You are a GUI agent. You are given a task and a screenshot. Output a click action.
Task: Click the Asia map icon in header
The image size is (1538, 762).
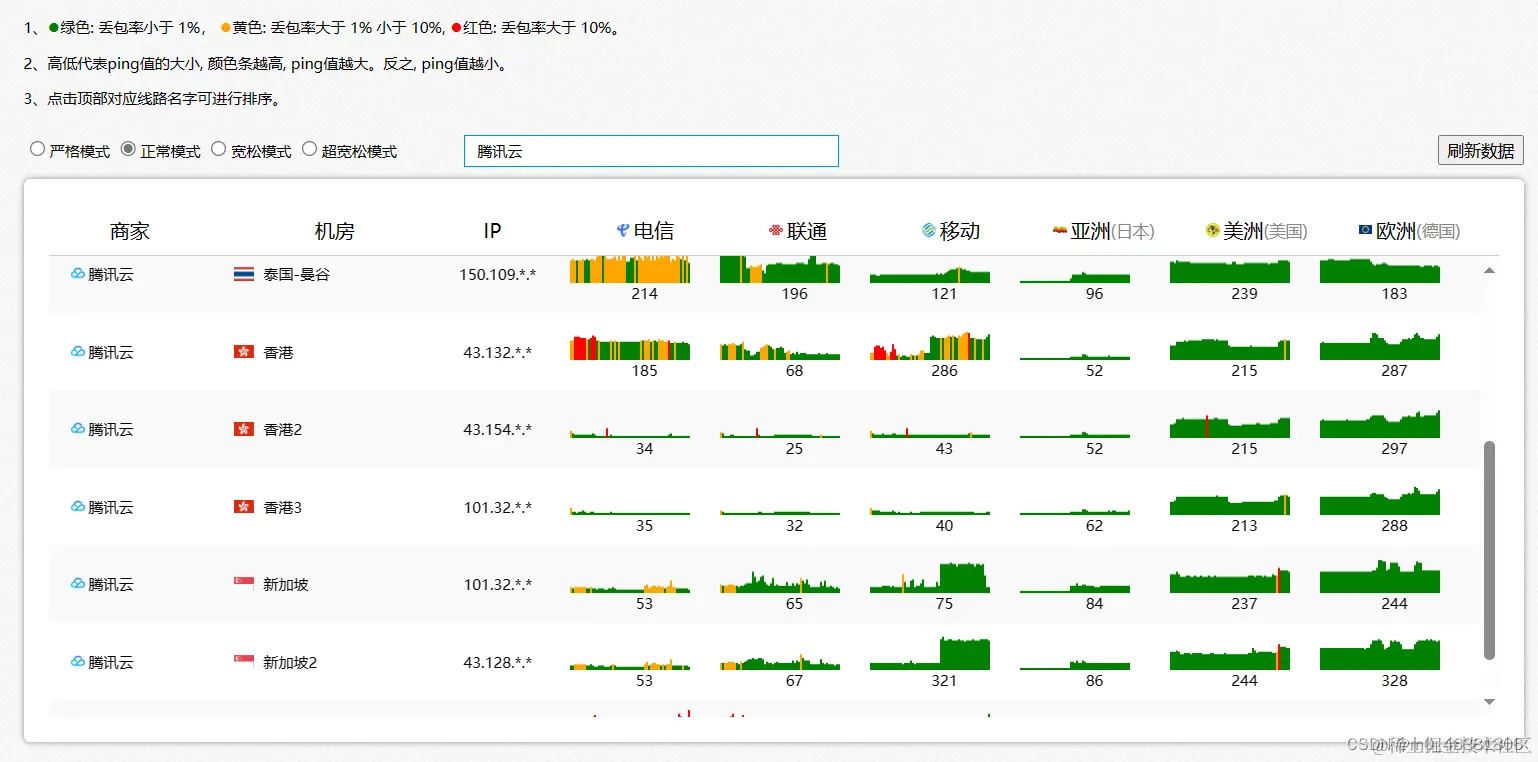(x=1060, y=231)
